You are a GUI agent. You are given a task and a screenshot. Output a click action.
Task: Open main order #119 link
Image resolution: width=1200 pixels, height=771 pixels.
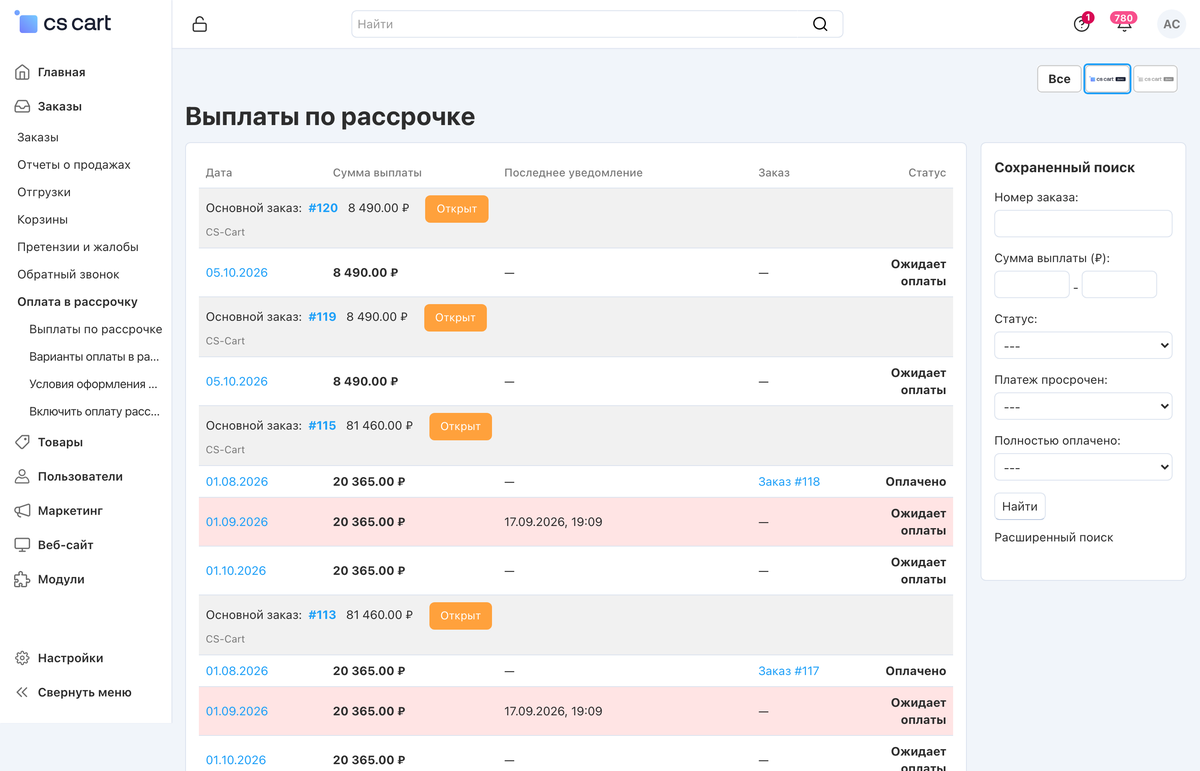point(322,317)
